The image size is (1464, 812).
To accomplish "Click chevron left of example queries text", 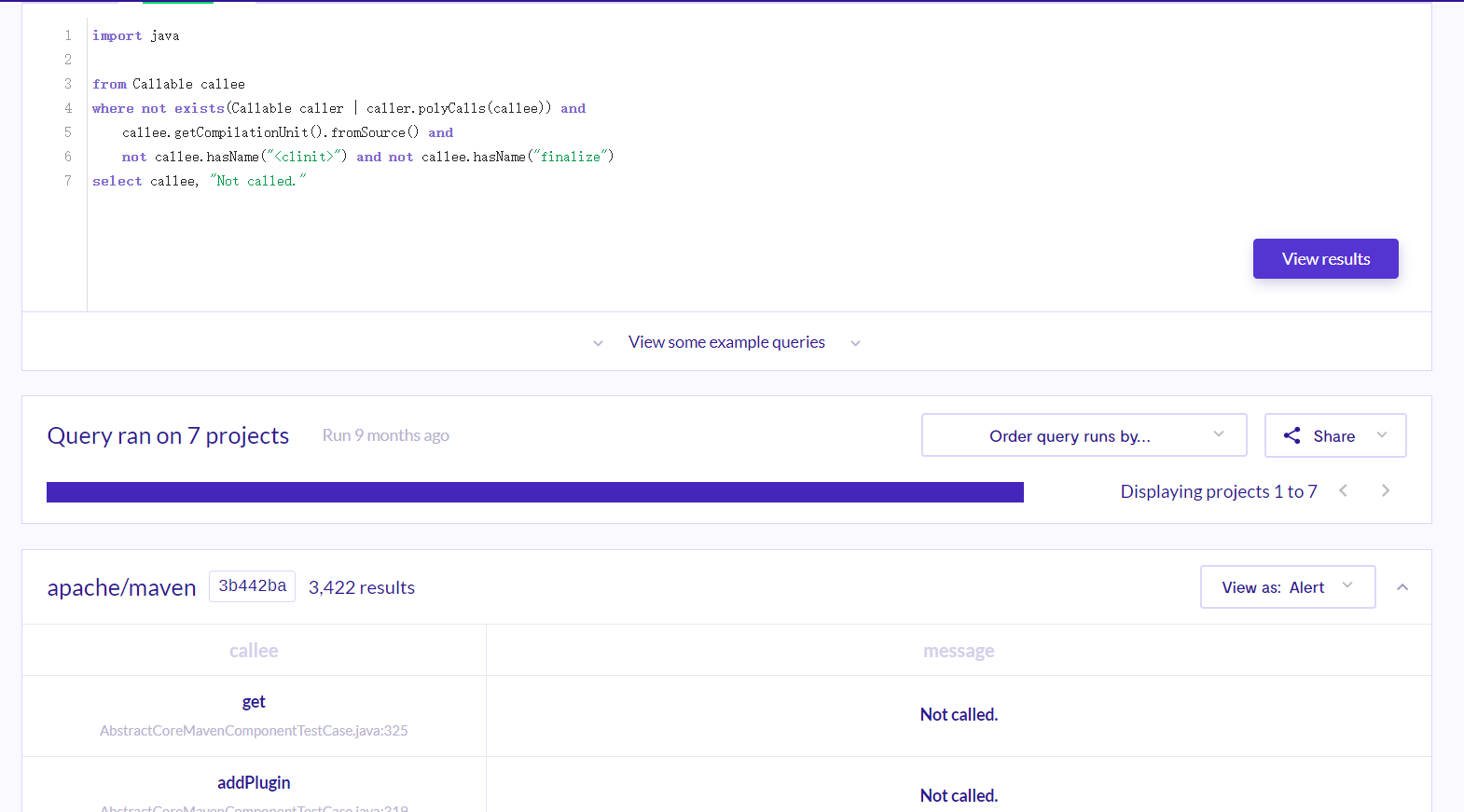I will (x=598, y=343).
